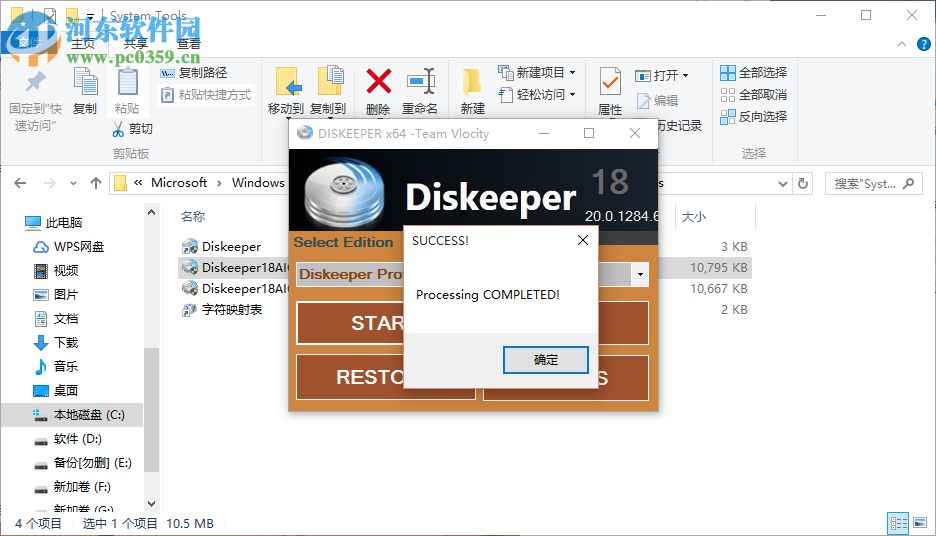Click Edit (编辑) in ribbon
Image resolution: width=936 pixels, height=536 pixels.
(x=657, y=101)
